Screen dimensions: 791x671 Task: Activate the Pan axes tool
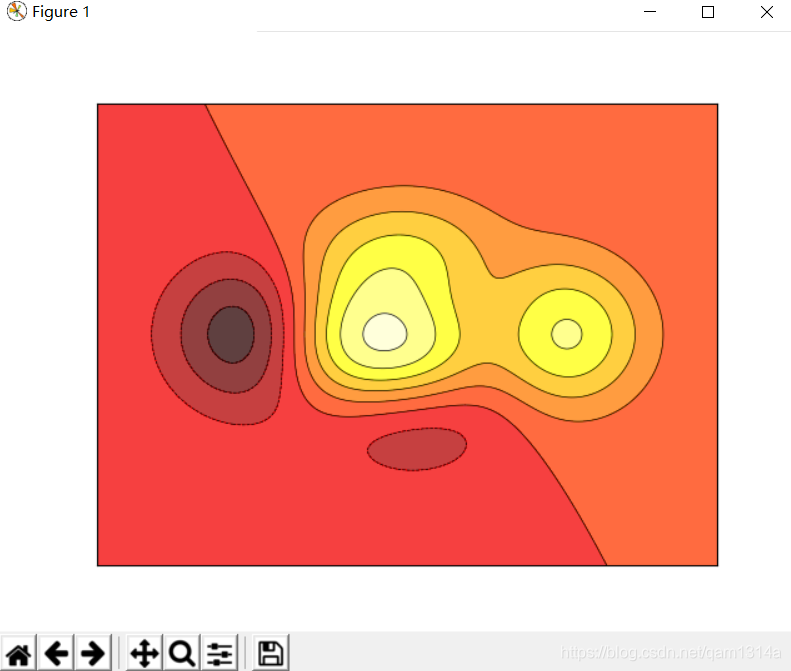[145, 653]
